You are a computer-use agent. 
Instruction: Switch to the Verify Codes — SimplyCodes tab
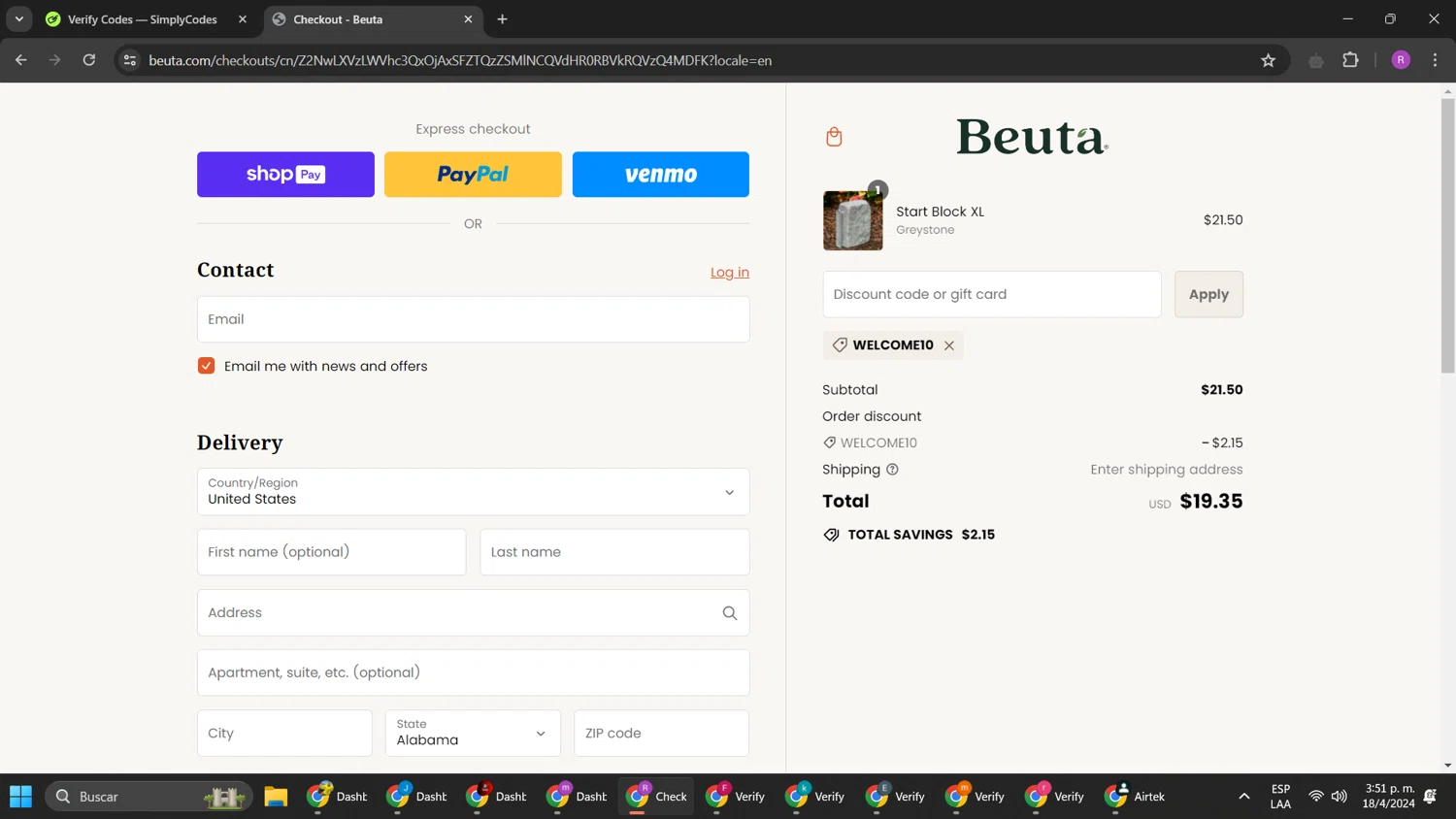[x=143, y=19]
